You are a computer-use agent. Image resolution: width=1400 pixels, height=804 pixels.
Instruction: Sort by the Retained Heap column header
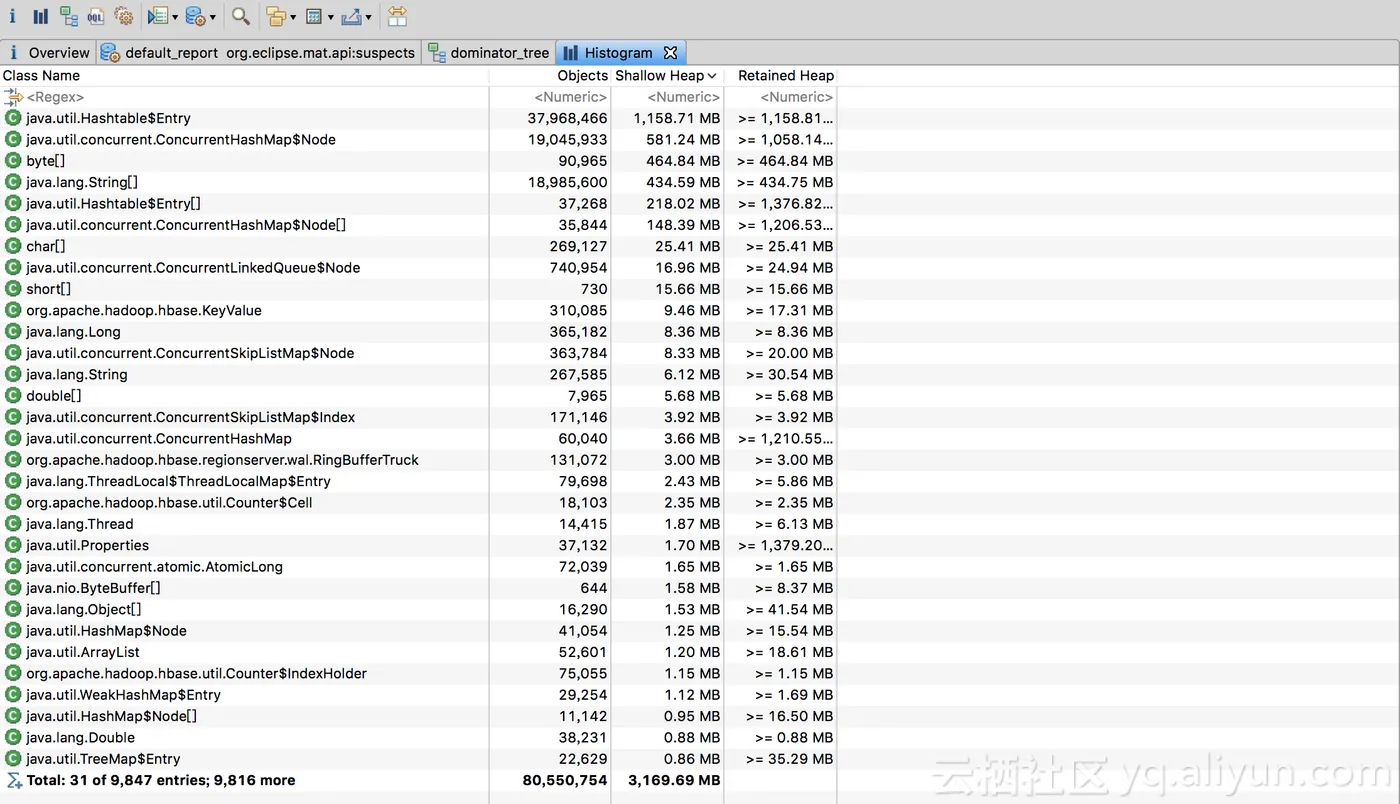[x=786, y=76]
